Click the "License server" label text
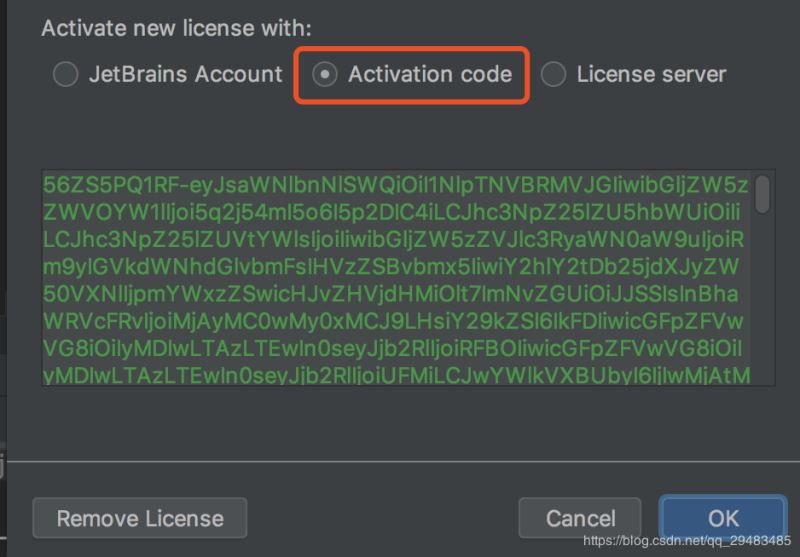Viewport: 800px width, 557px height. click(651, 74)
